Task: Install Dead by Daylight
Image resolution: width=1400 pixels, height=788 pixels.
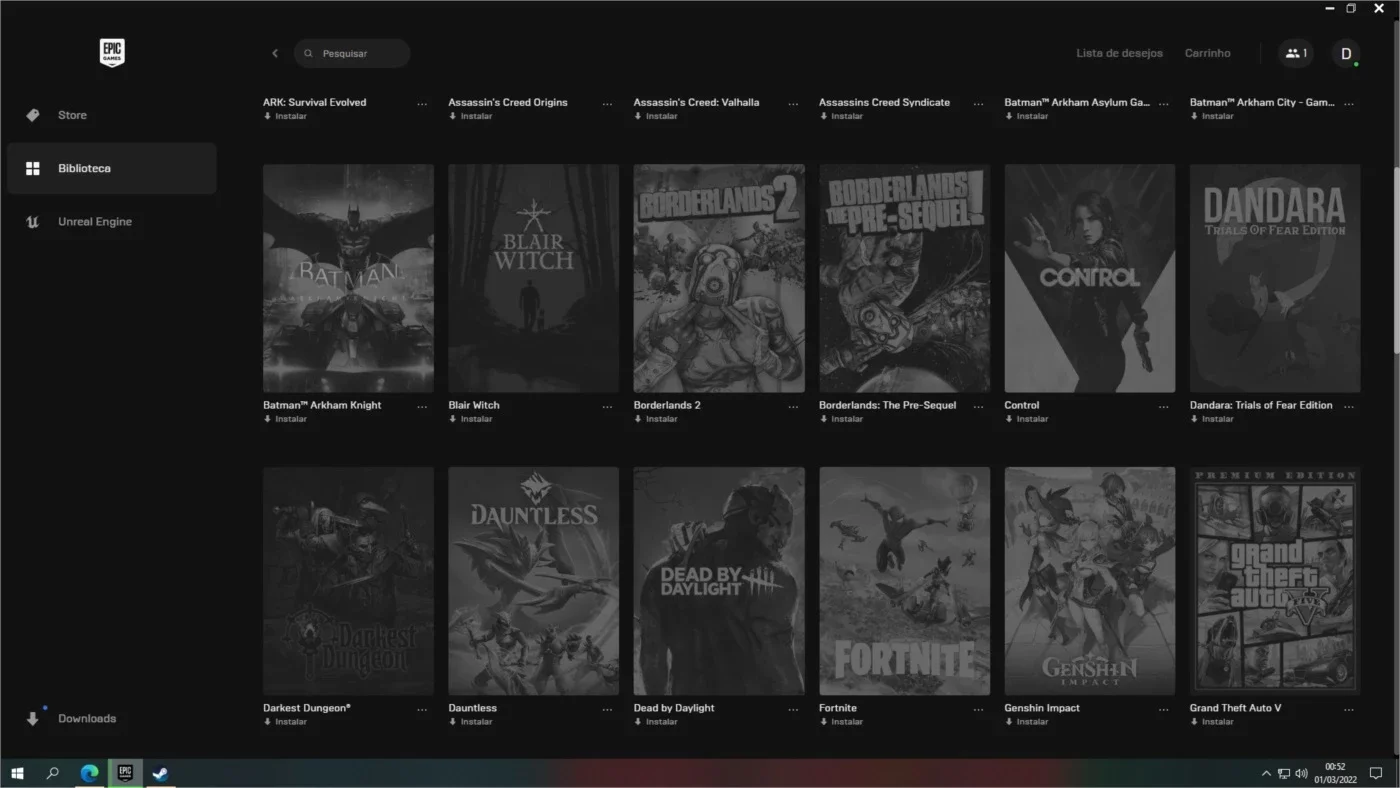Action: [x=656, y=722]
